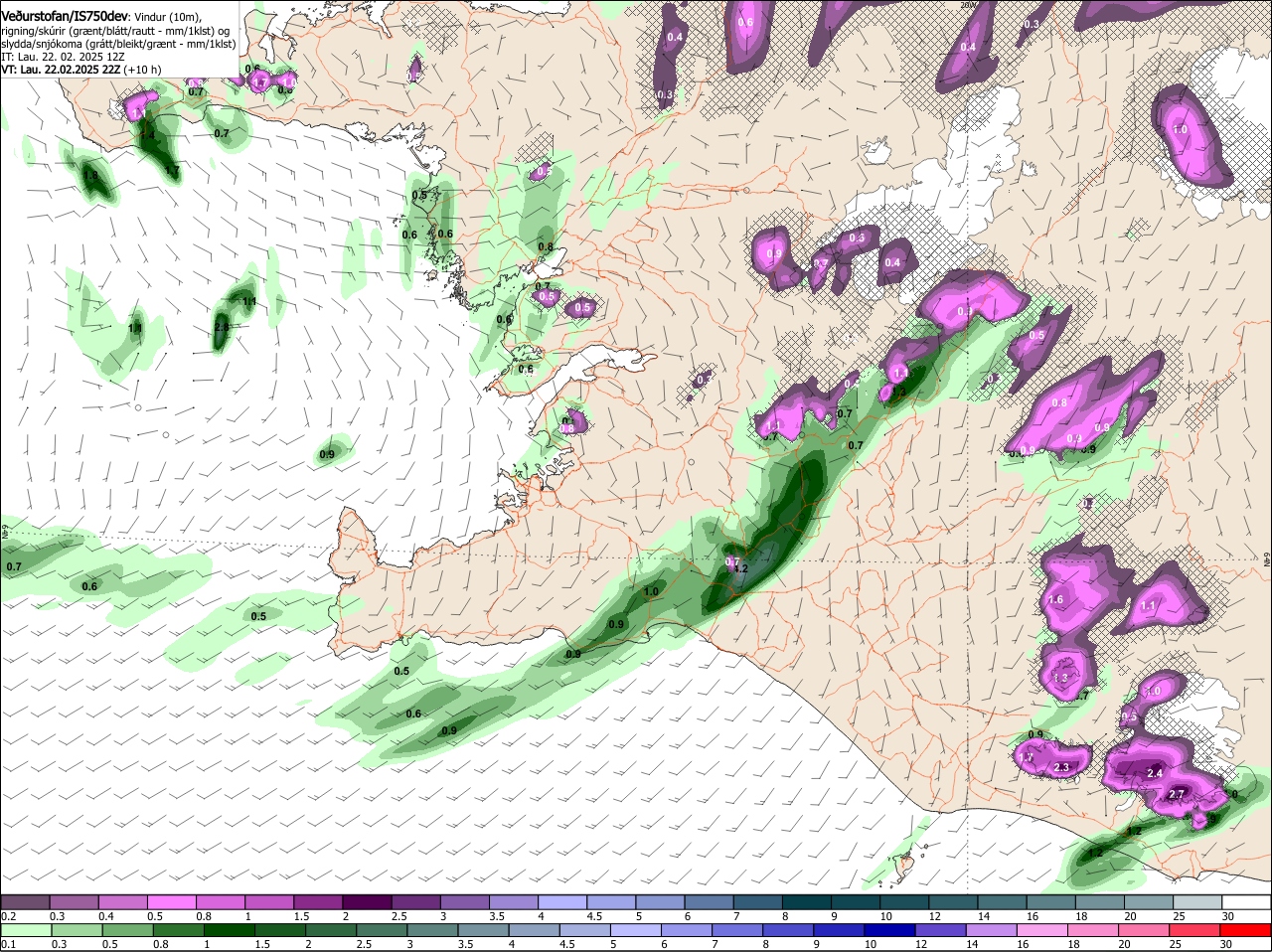Select lower legend swatch between 1 and 1.5
Screen dimensions: 1272x952
coord(228,929)
